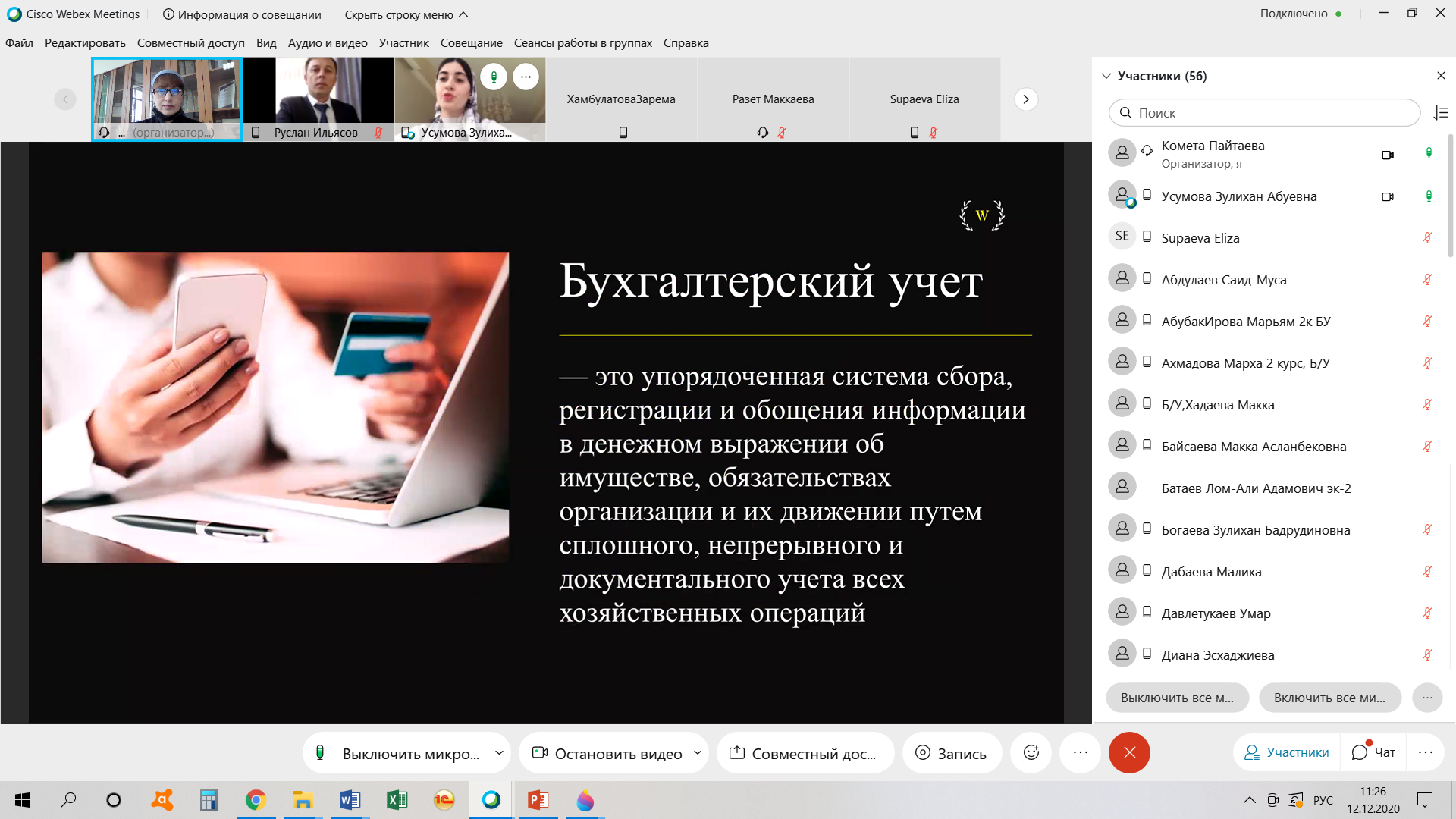Viewport: 1456px width, 819px height.
Task: Open reactions emoji button
Action: click(1031, 753)
